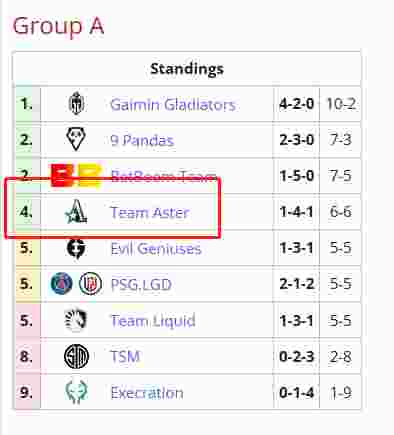Open the Gaimin Gladiators team link
This screenshot has height=435, width=394.
click(173, 105)
